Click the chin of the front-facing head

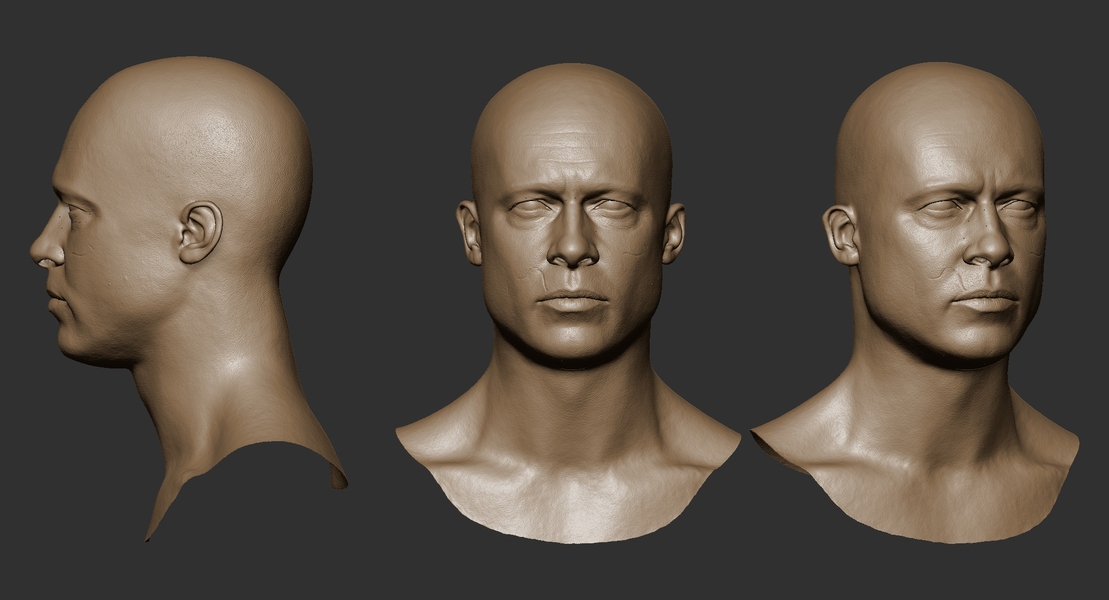click(x=571, y=340)
